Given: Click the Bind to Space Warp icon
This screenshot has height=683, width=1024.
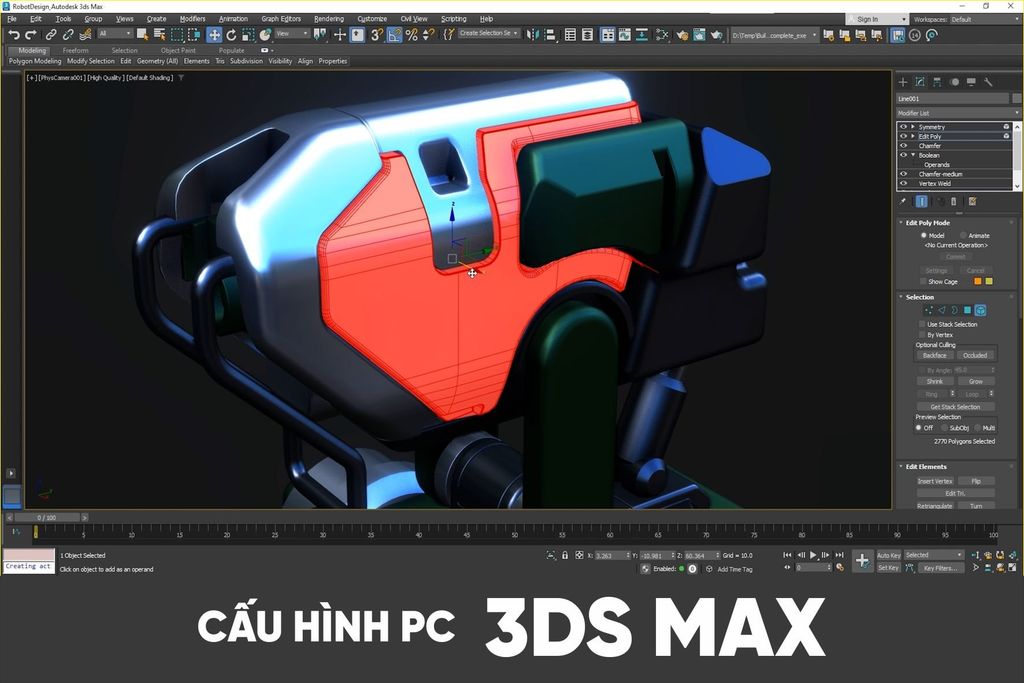Looking at the screenshot, I should point(85,35).
